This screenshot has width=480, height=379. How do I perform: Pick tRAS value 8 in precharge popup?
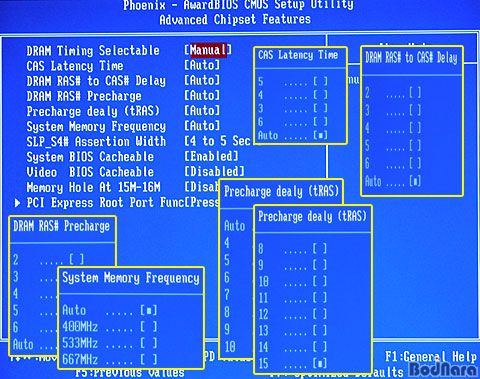click(293, 248)
